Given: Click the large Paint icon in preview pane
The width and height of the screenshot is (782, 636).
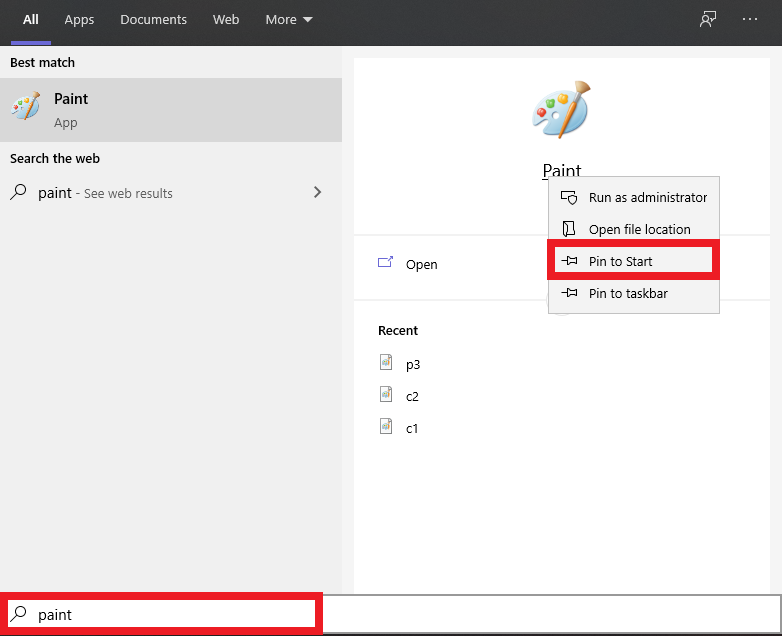Looking at the screenshot, I should [562, 110].
